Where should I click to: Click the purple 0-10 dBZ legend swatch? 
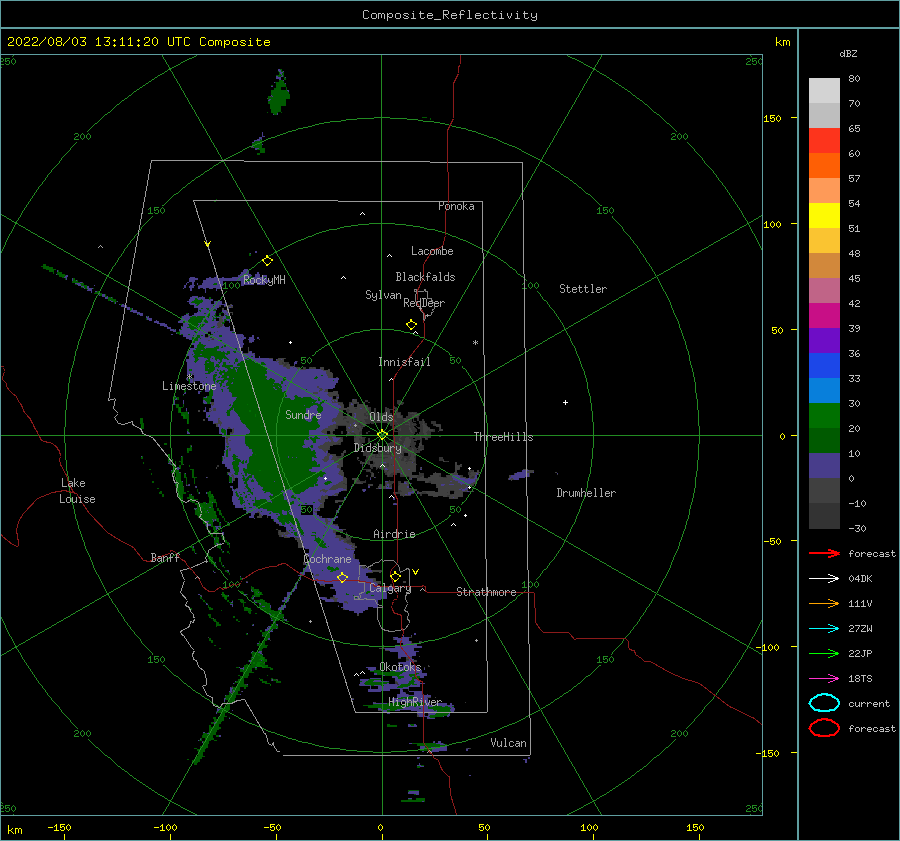[x=824, y=465]
